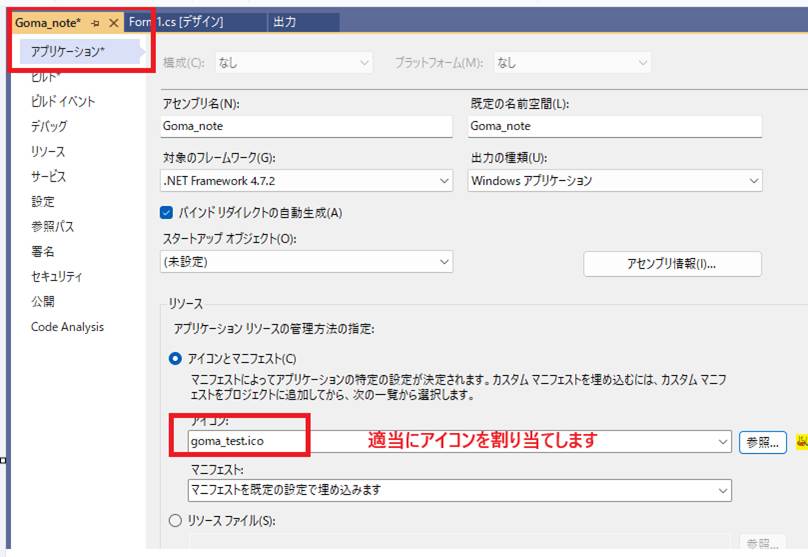This screenshot has width=808, height=557.
Task: Expand 出力の種類 dropdown
Action: click(752, 181)
